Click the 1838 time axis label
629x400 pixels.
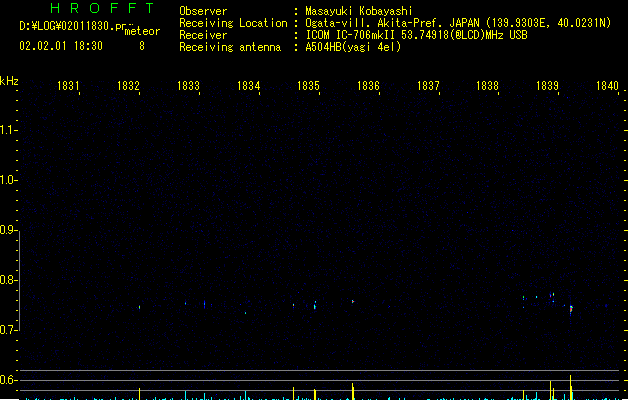(x=487, y=86)
